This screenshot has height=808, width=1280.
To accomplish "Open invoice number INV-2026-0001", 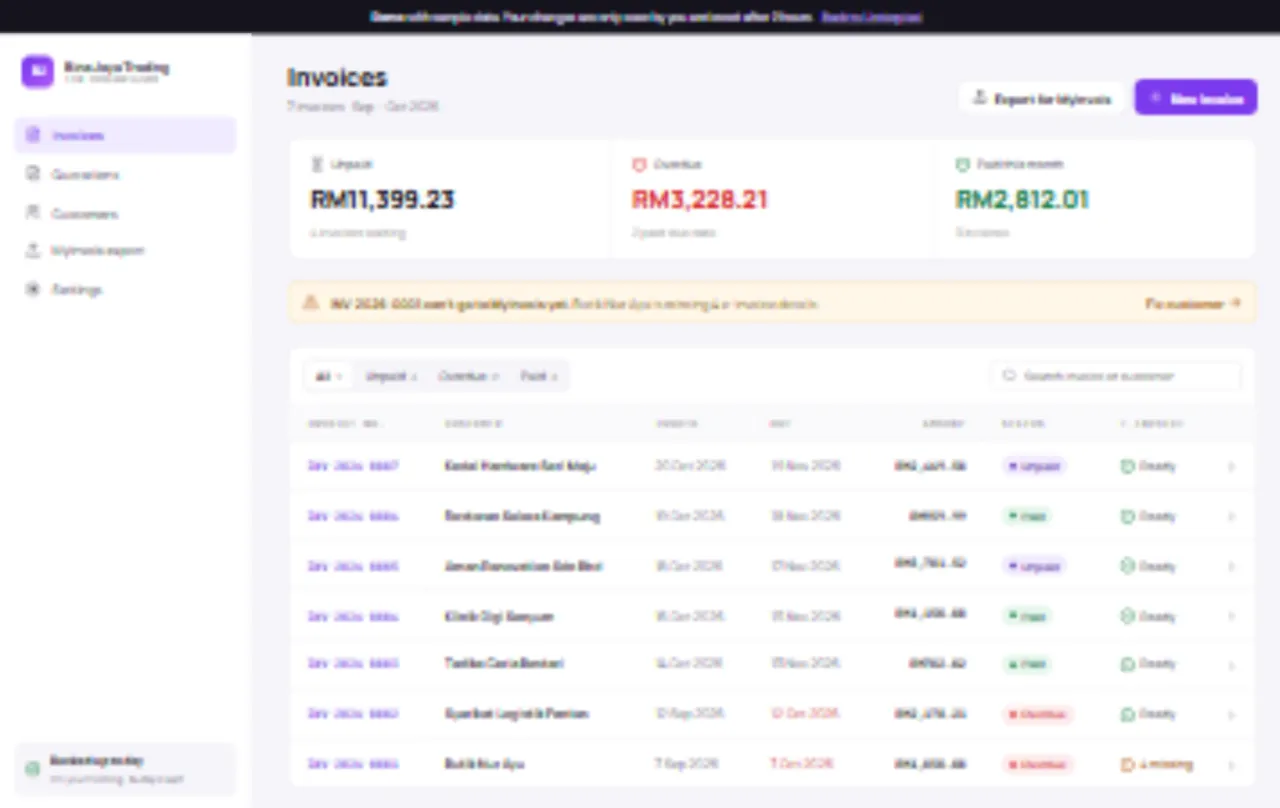I will [353, 764].
